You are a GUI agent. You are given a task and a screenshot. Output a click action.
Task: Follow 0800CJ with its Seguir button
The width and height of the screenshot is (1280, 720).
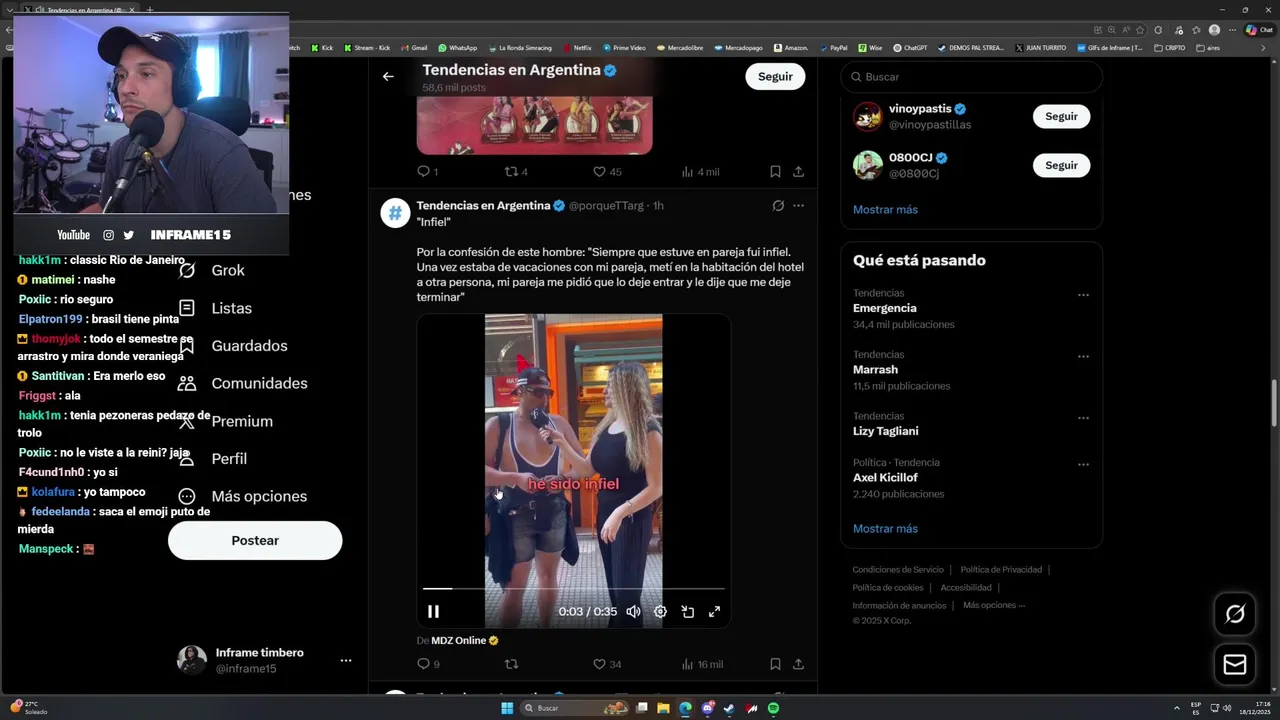point(1061,165)
